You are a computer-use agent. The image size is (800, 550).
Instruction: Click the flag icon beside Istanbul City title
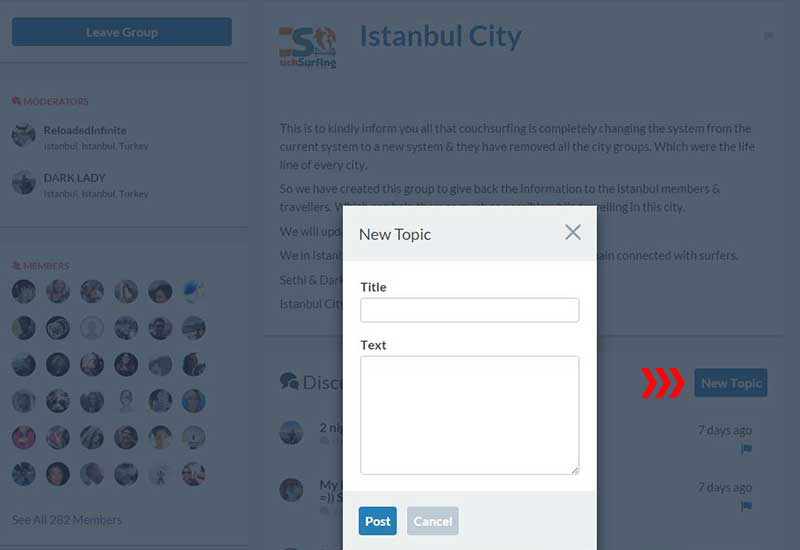(768, 35)
